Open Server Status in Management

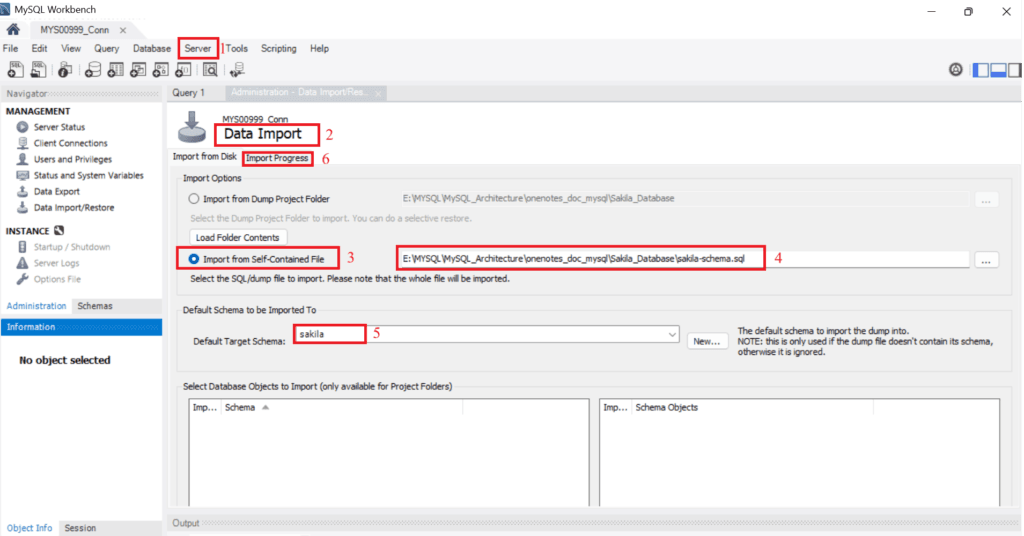59,127
